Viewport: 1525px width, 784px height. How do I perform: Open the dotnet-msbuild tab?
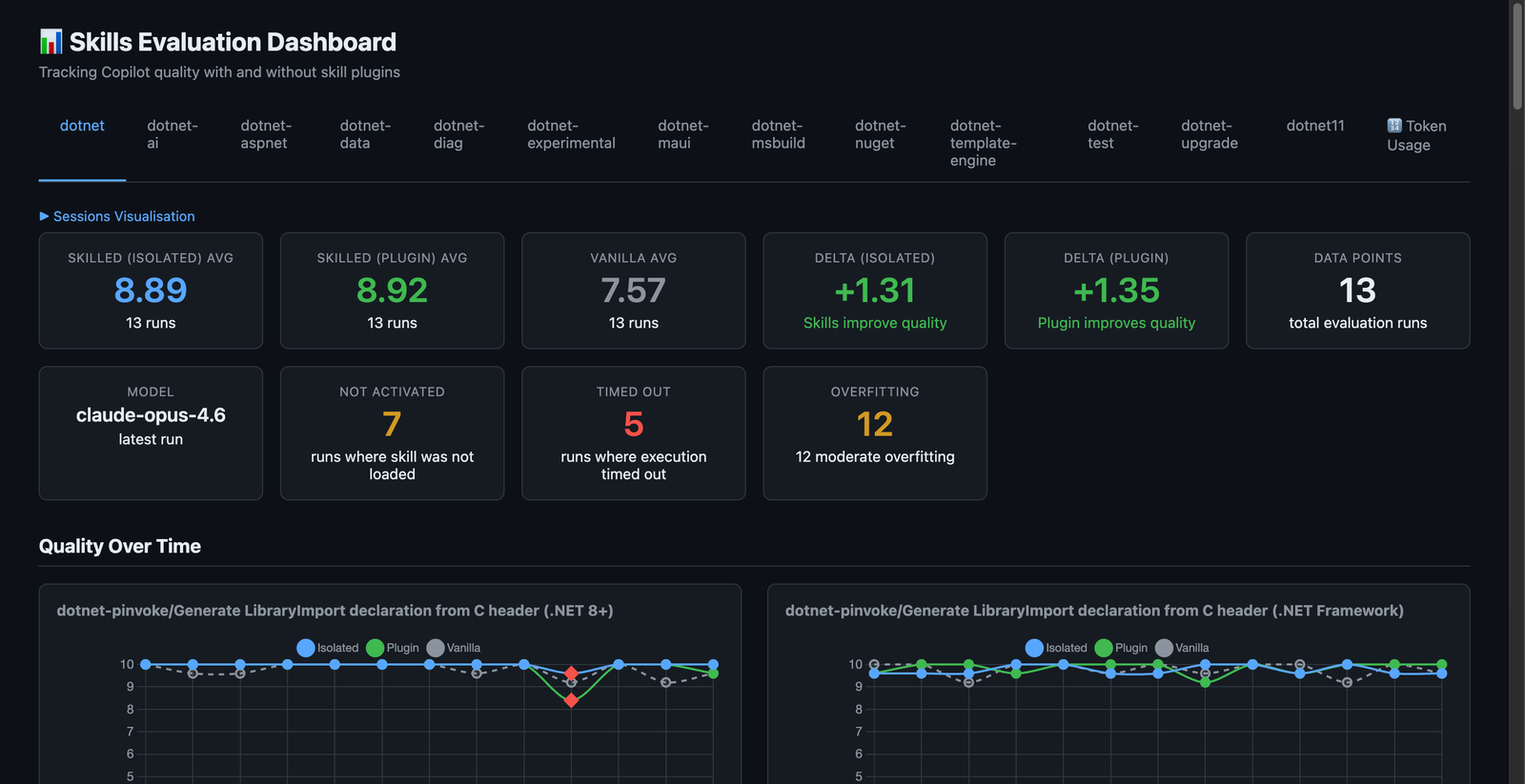click(778, 134)
